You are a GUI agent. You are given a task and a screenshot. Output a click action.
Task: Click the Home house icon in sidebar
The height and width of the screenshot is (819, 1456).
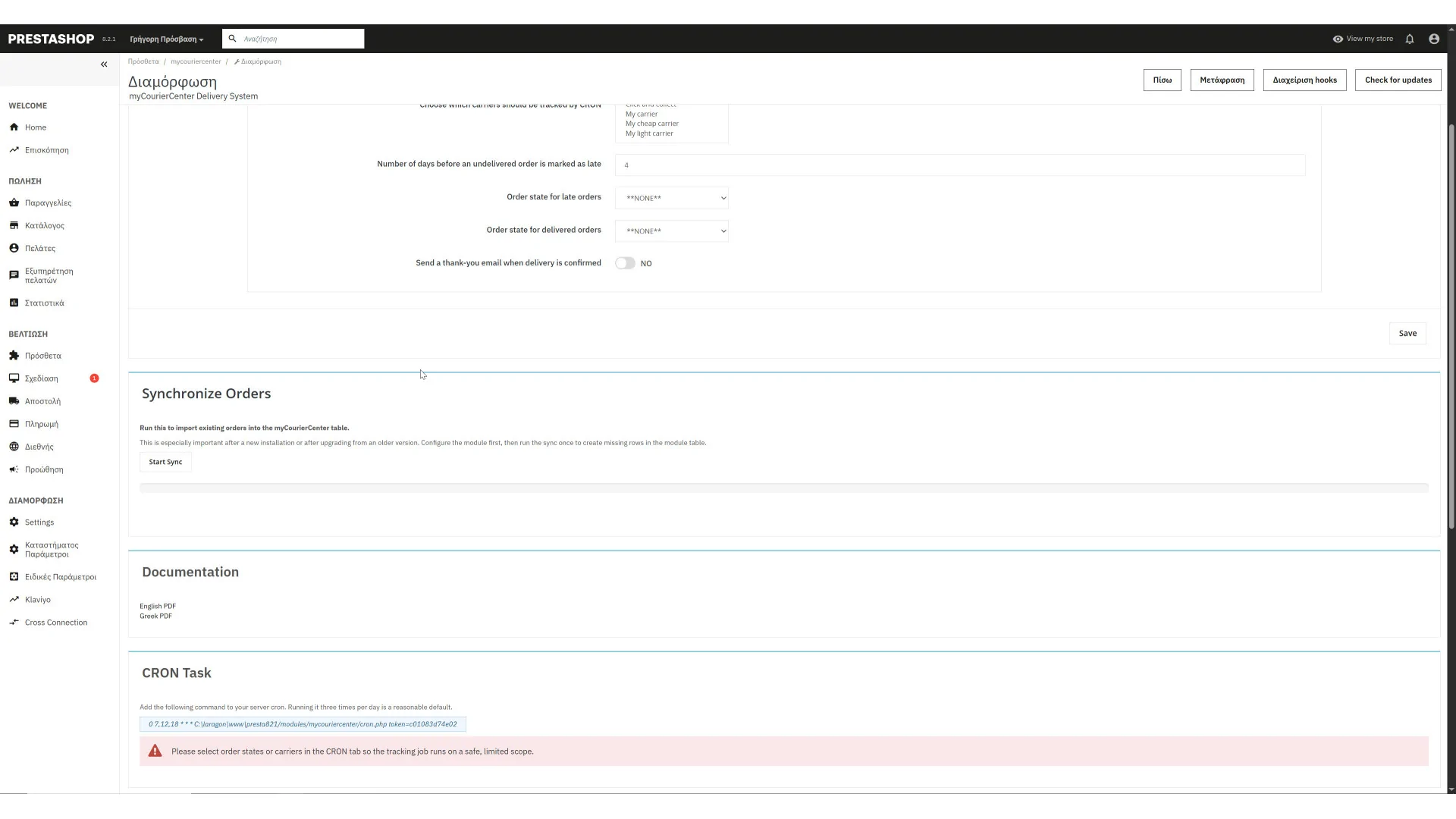(x=14, y=127)
